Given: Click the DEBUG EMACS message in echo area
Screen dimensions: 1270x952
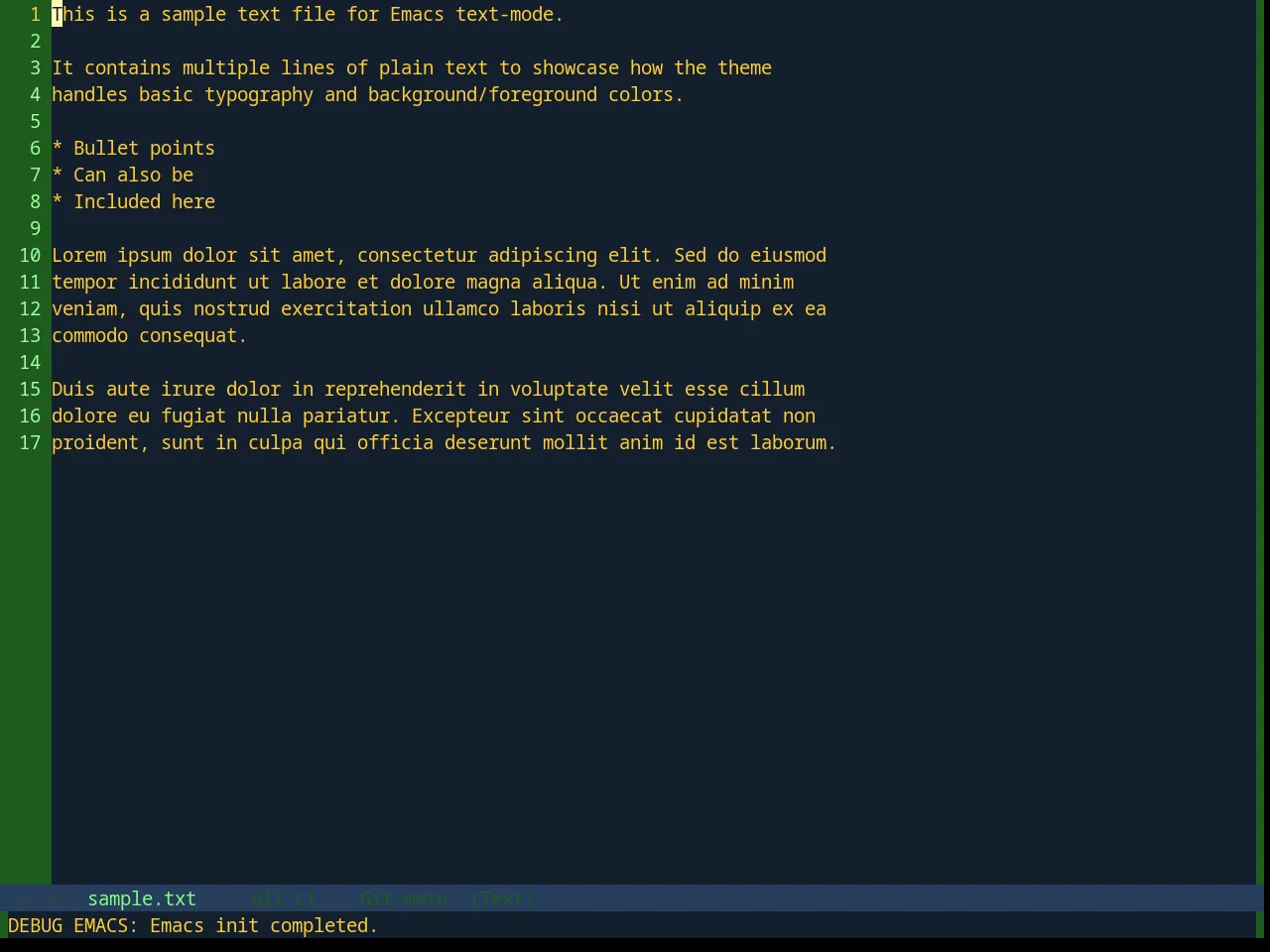Looking at the screenshot, I should pyautogui.click(x=193, y=925).
